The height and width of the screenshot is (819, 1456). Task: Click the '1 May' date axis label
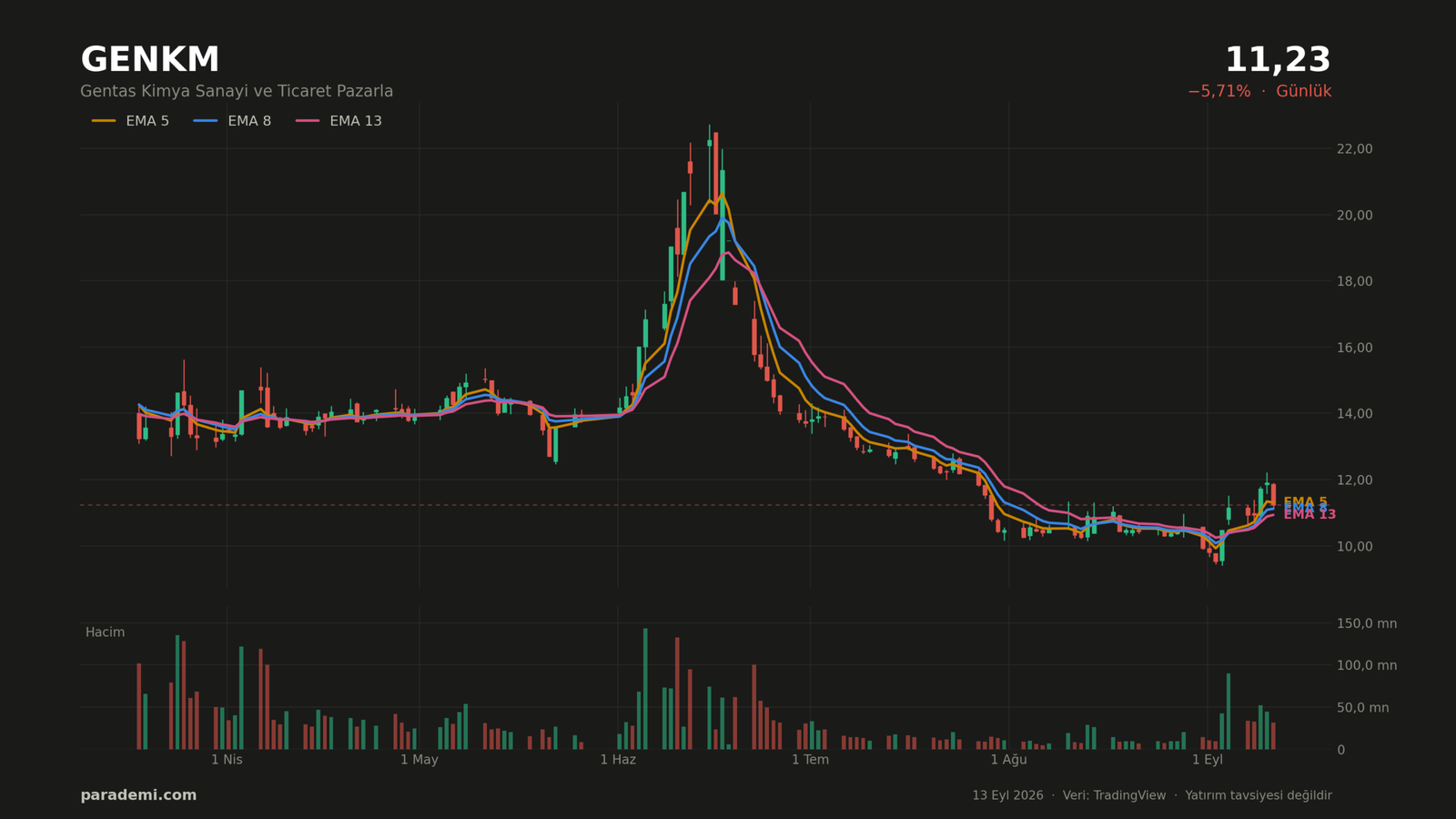pyautogui.click(x=420, y=760)
